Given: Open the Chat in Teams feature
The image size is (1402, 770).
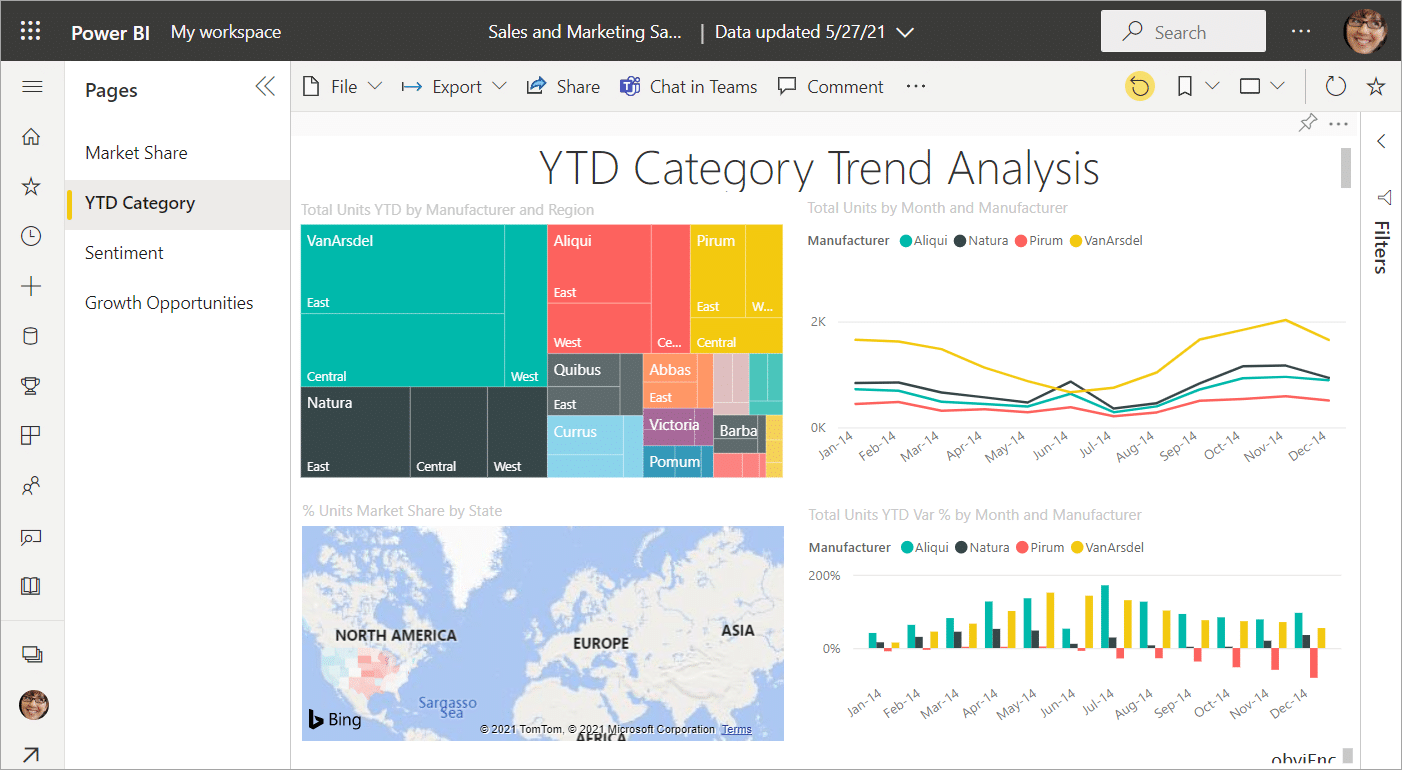Looking at the screenshot, I should 688,86.
